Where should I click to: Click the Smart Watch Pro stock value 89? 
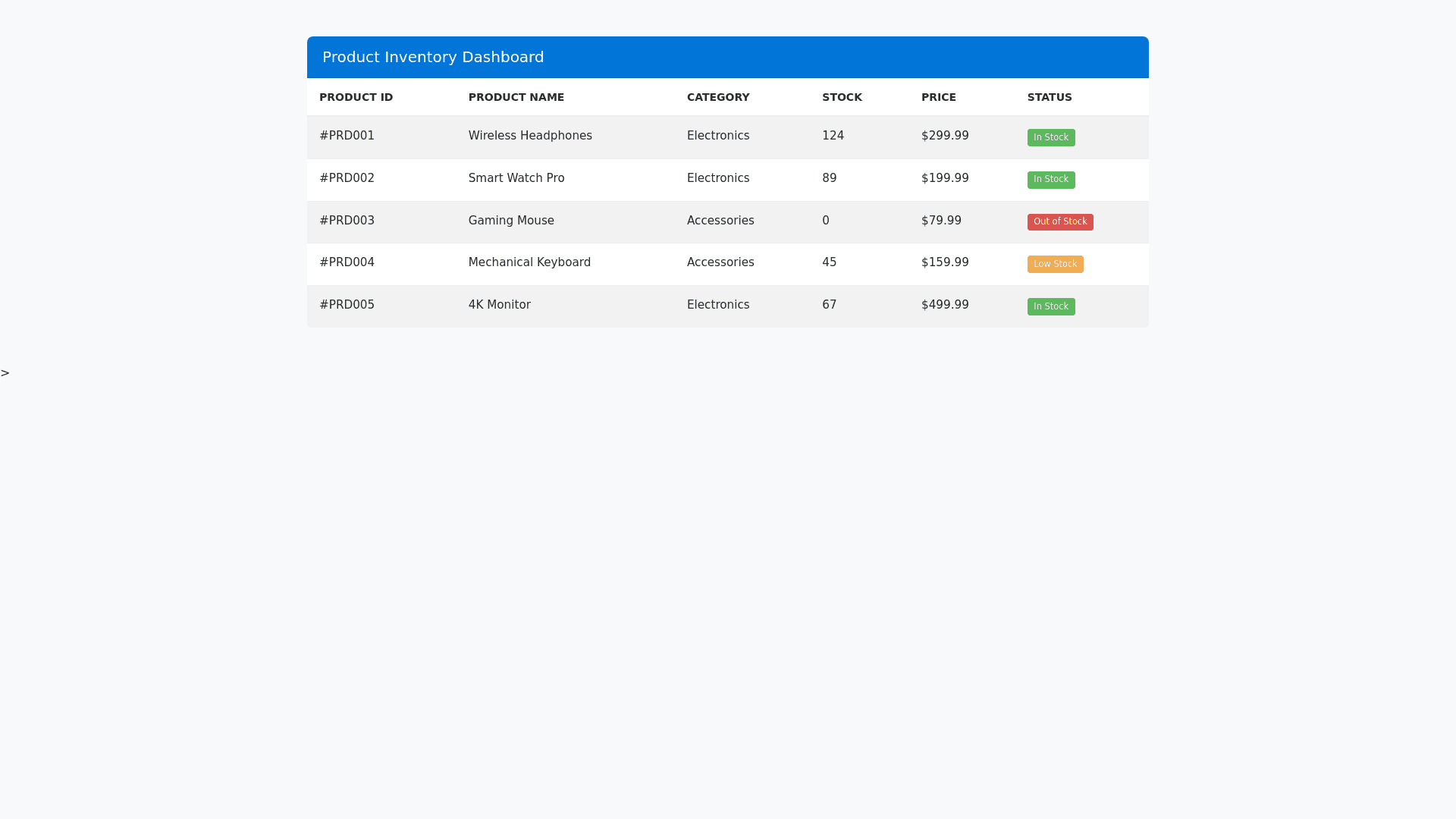[829, 178]
